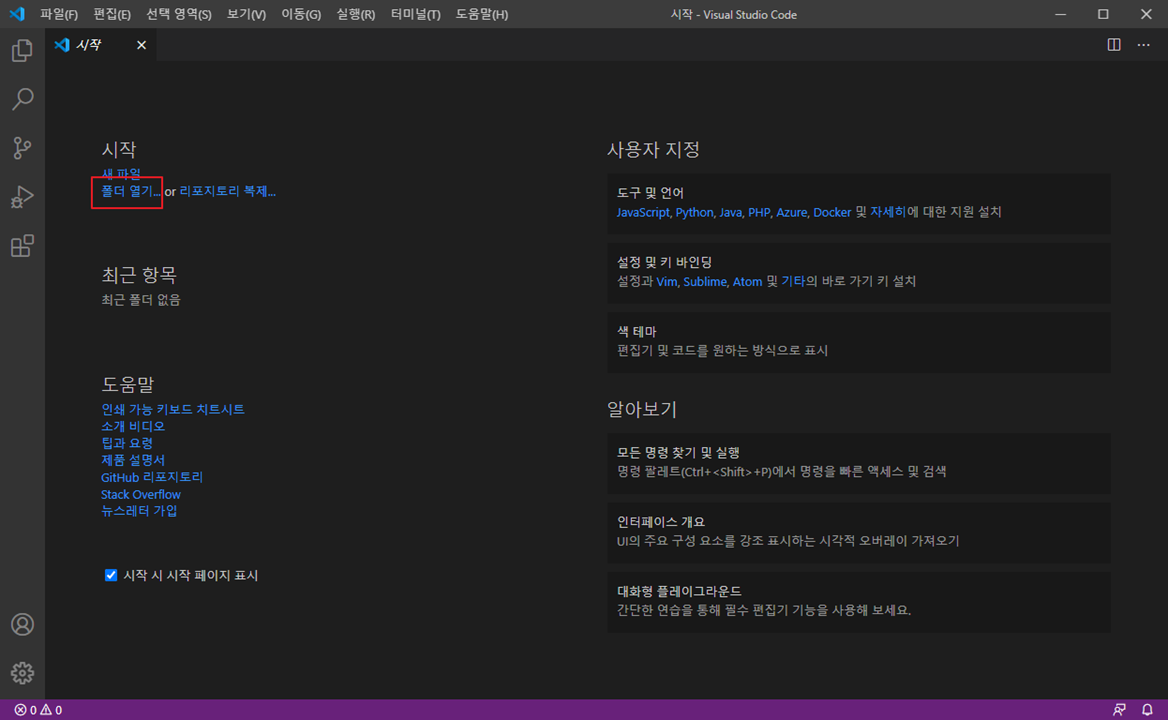Screen dimensions: 1168x720
Task: Click the 도구 및 언어 card heading
Action: click(650, 193)
